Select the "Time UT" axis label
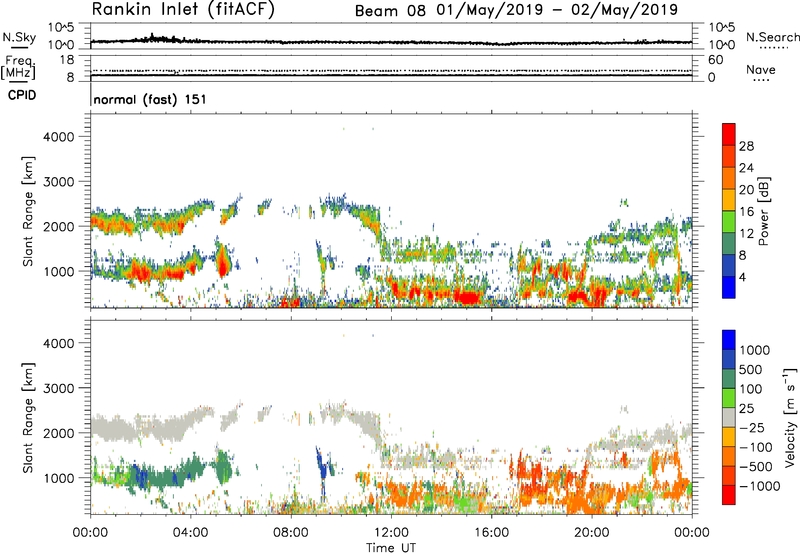This screenshot has width=800, height=554. [x=391, y=548]
